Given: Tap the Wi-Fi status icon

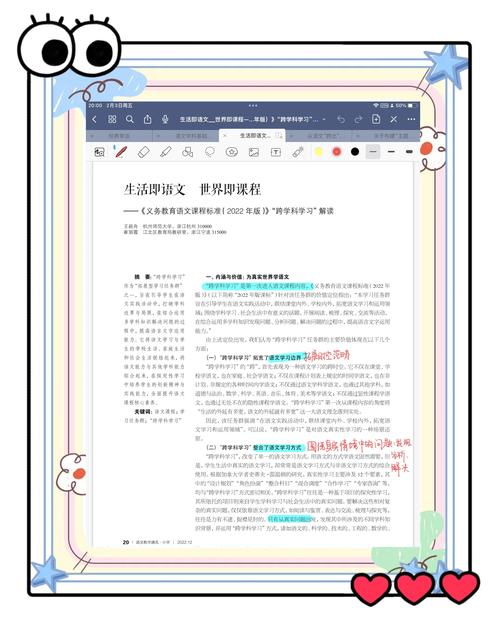Looking at the screenshot, I should (375, 105).
